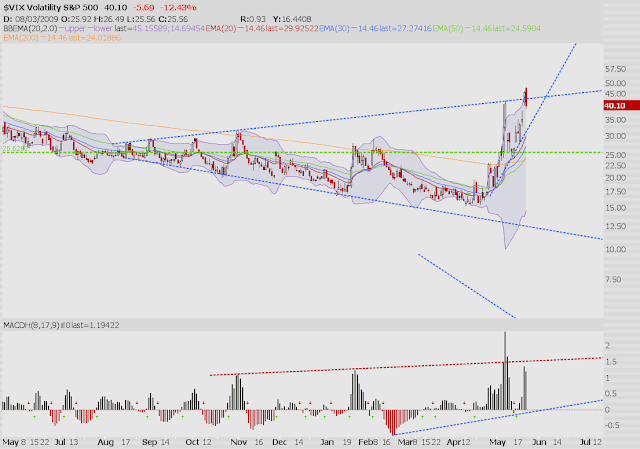Click the 12.50 price axis label
This screenshot has height=449, width=640.
616,226
